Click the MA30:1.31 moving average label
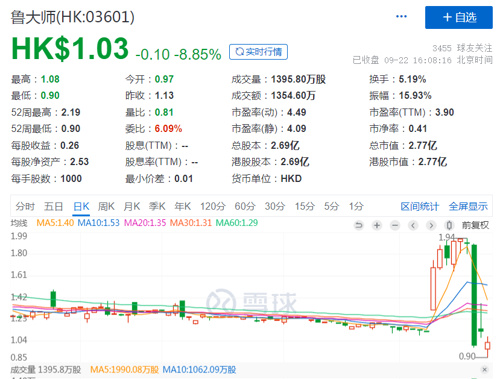The image size is (500, 379). (x=191, y=223)
